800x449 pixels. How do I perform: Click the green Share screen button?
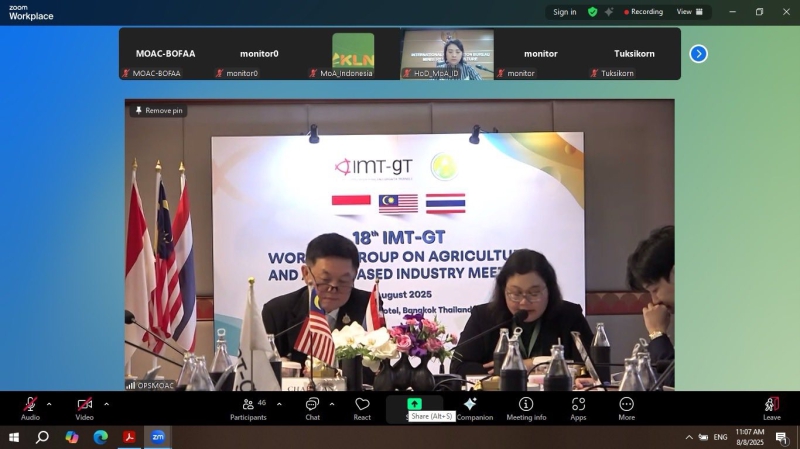tap(414, 404)
